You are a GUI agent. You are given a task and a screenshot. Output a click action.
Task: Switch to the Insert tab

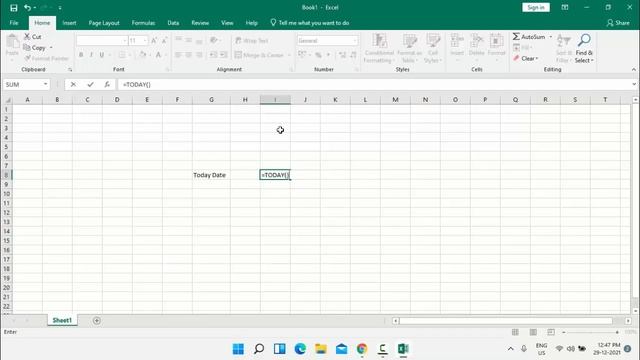(x=69, y=23)
